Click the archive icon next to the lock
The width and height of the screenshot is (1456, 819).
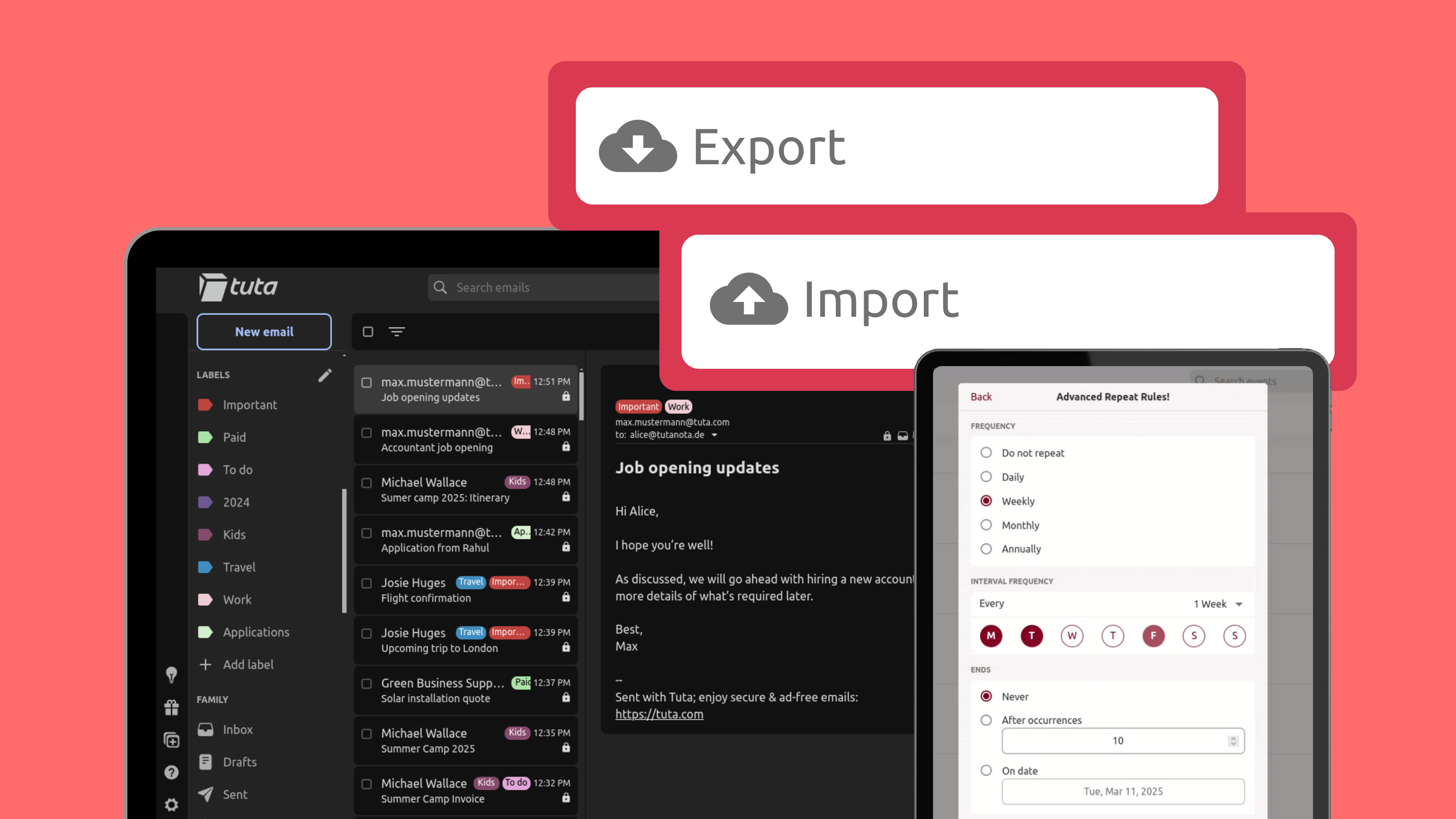coord(903,436)
